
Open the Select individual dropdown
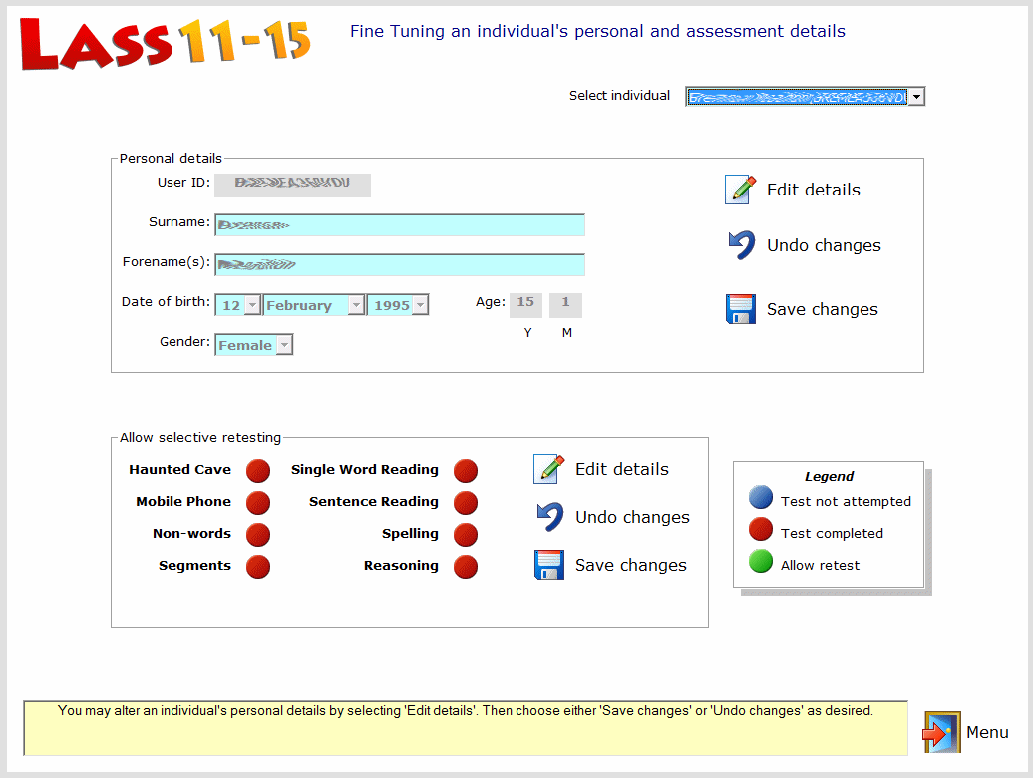pos(916,97)
